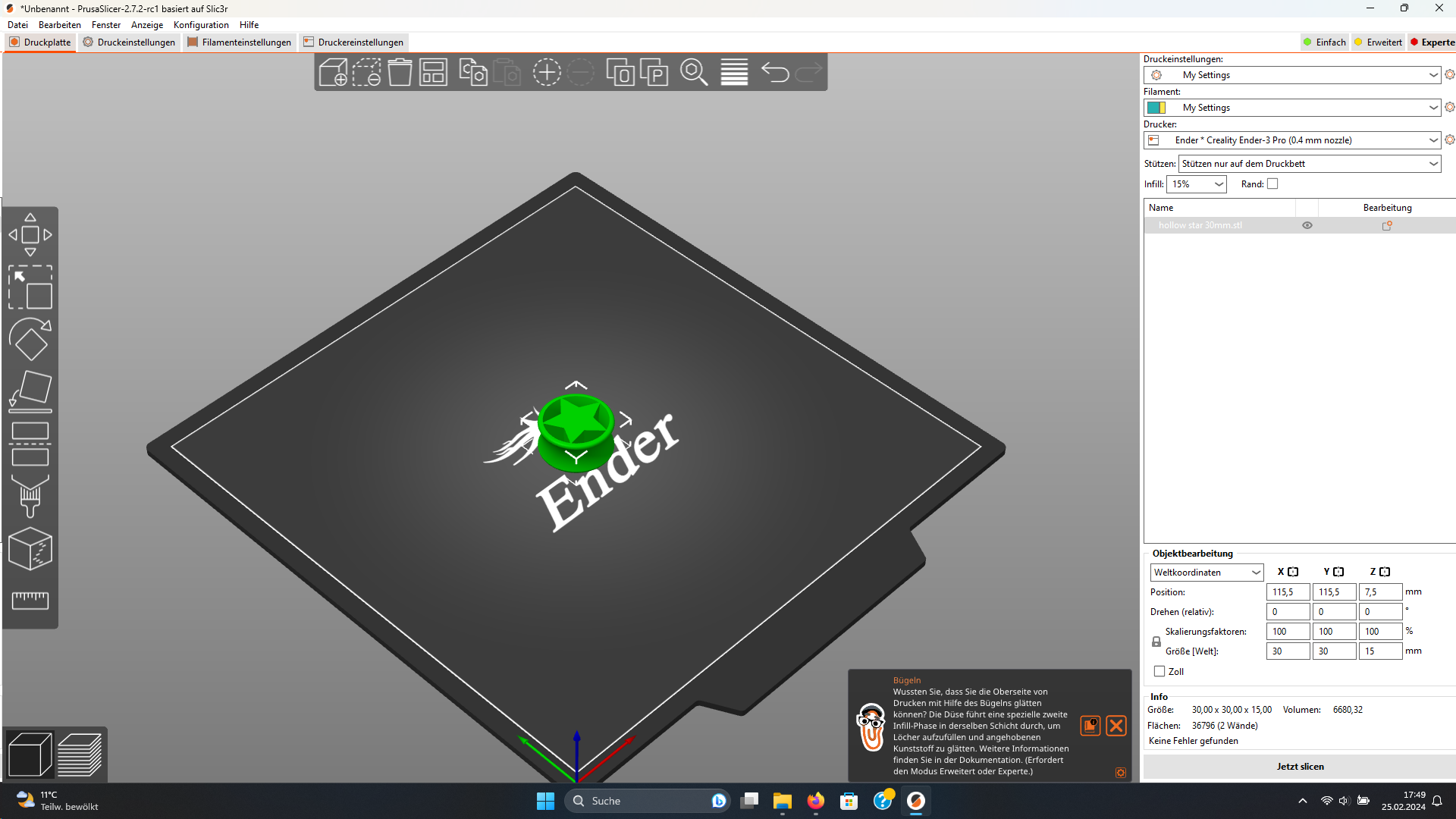Open the Datei menu
Screen dimensions: 1456x819
(x=17, y=25)
